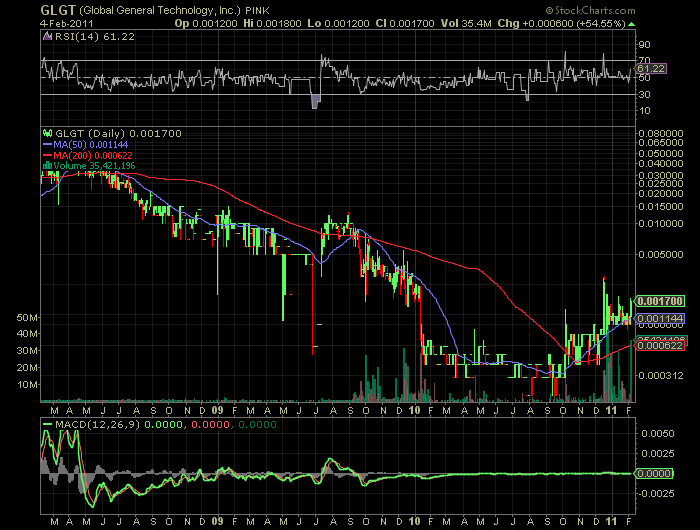Click the green 0.001700 last price tag

tap(660, 301)
